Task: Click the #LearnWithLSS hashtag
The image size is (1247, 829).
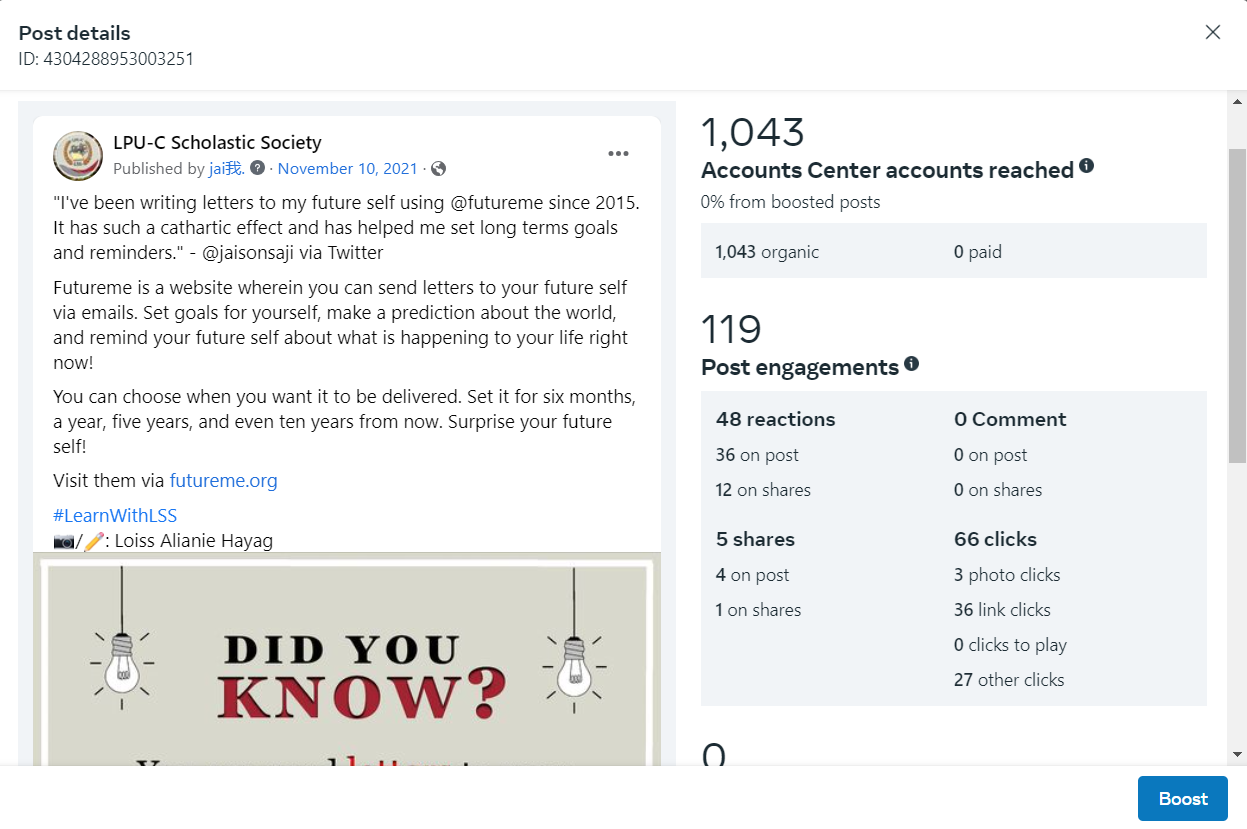Action: (115, 516)
